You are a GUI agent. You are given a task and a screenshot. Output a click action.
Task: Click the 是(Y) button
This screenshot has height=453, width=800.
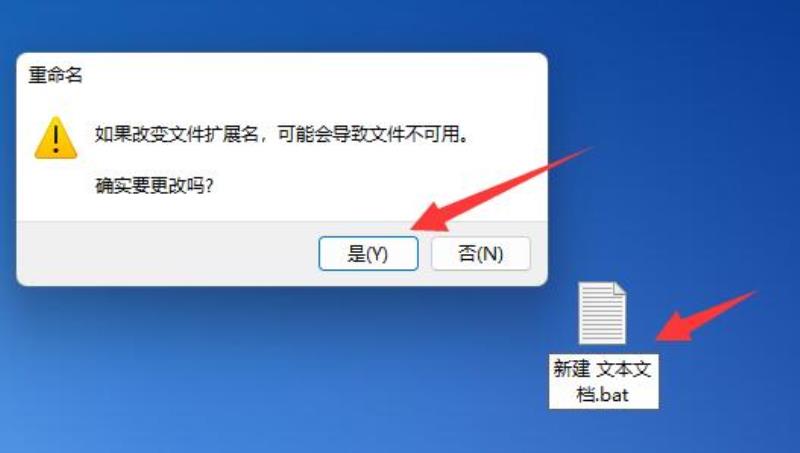pos(368,254)
